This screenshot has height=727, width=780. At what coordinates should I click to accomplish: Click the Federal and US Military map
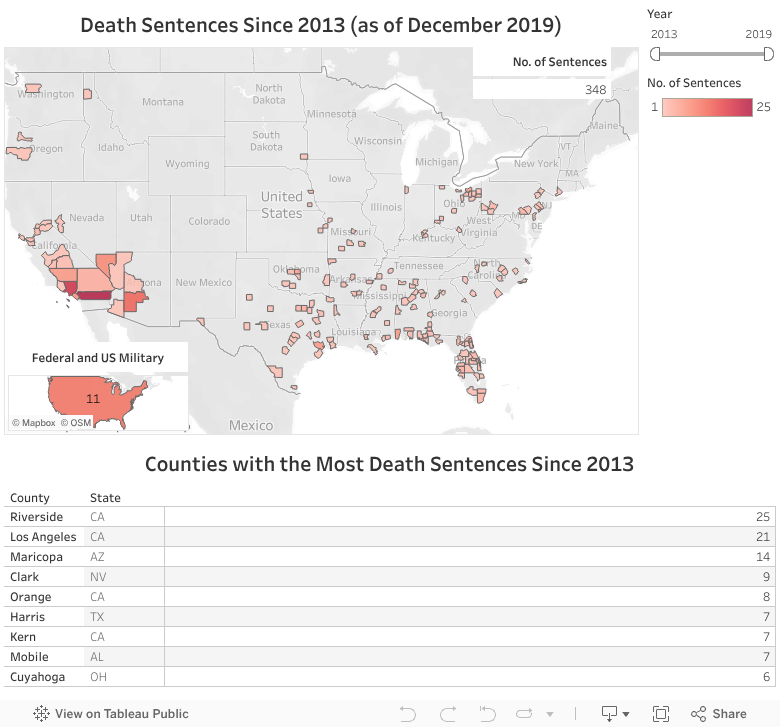tap(97, 398)
